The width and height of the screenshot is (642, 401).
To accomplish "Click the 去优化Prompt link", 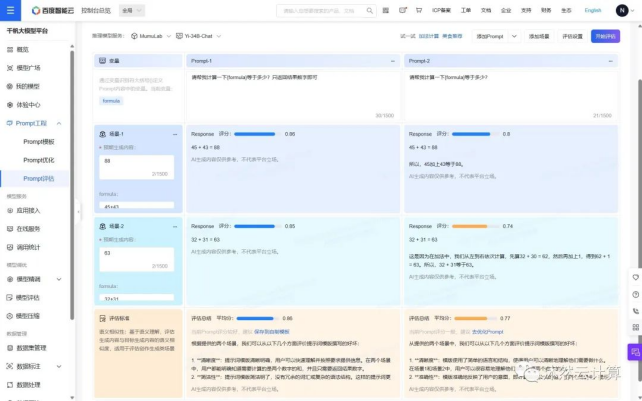I will coord(487,332).
